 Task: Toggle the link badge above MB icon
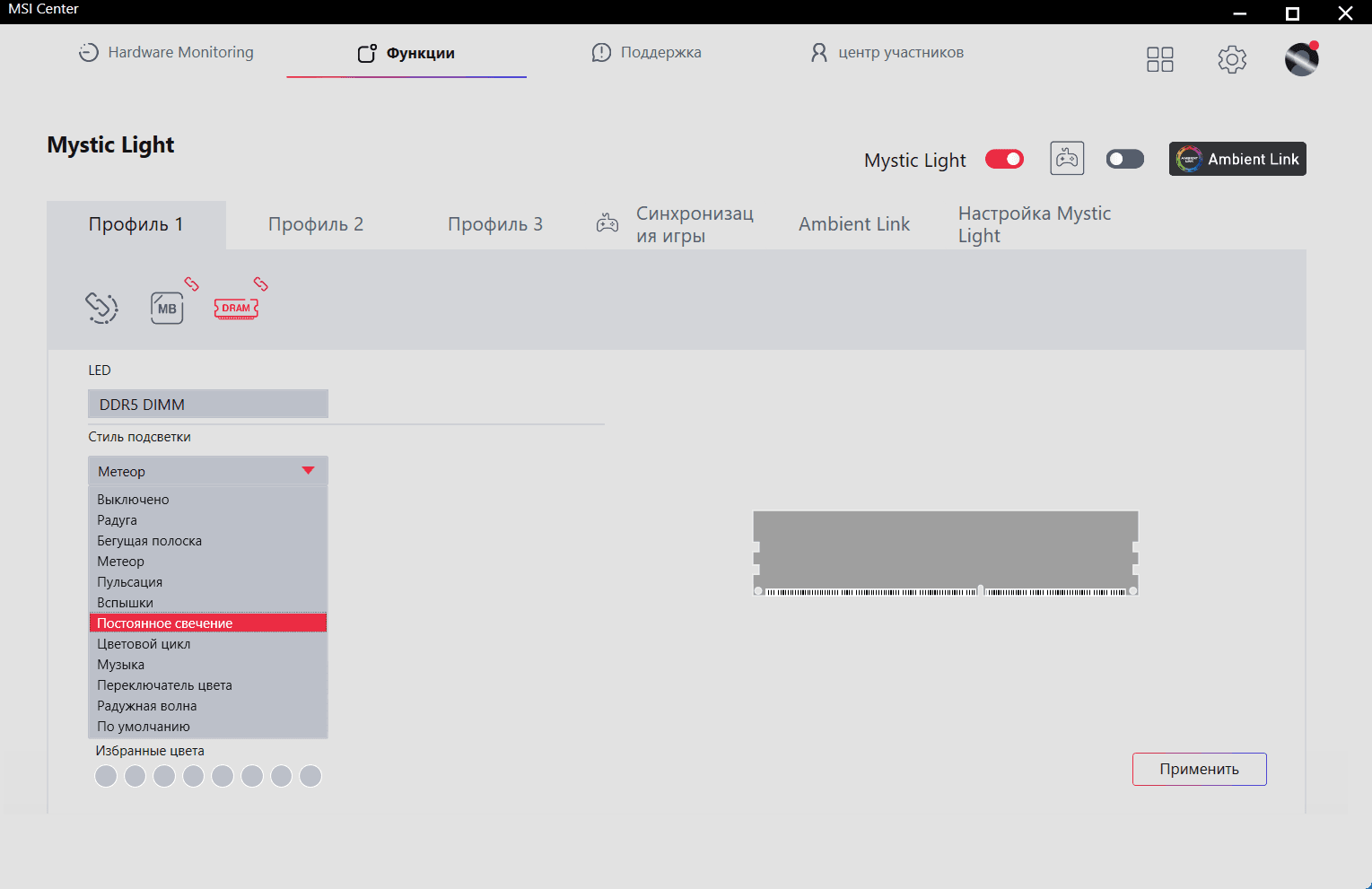192,283
